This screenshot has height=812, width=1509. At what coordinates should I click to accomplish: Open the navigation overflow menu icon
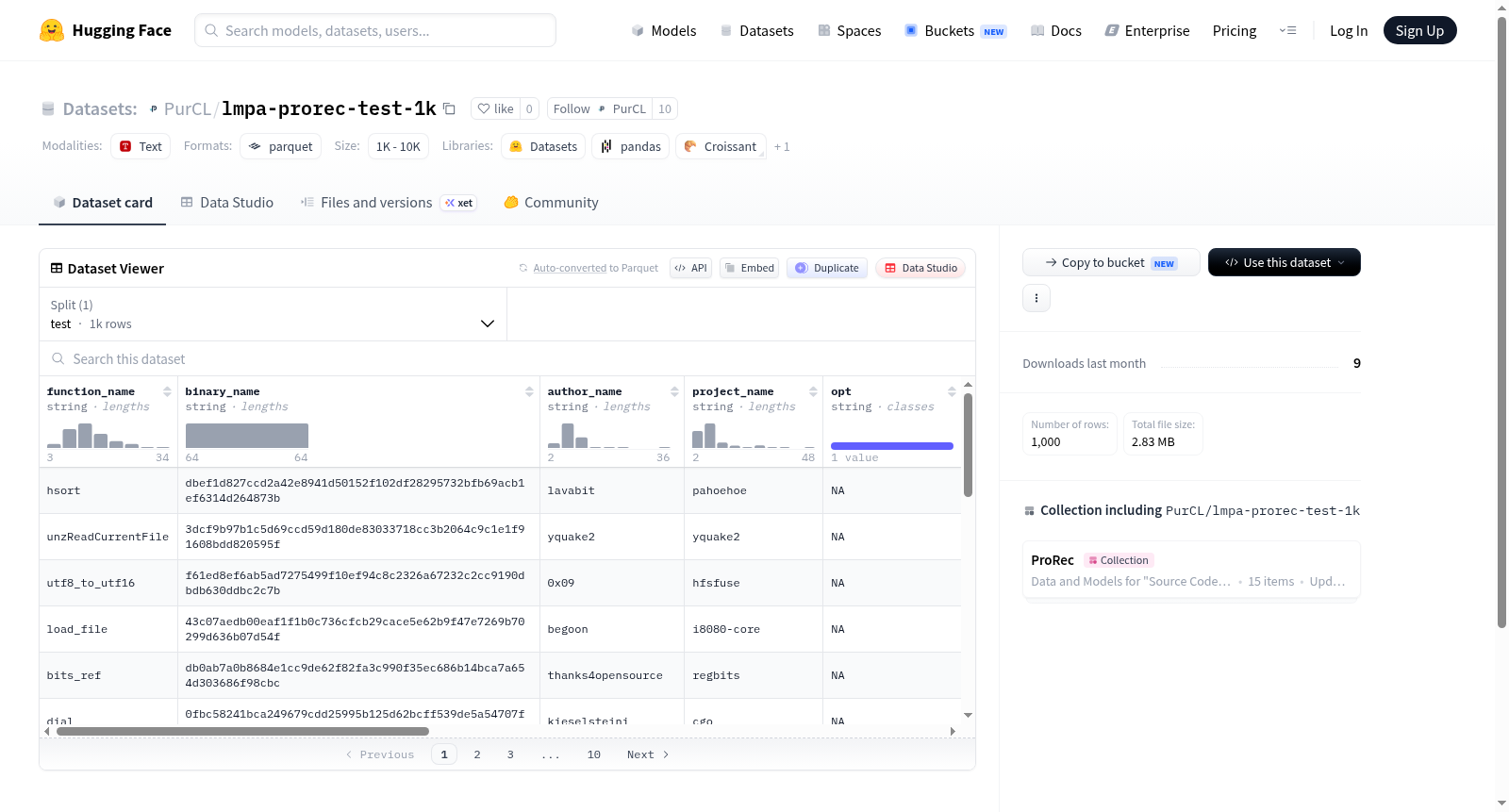coord(1287,30)
